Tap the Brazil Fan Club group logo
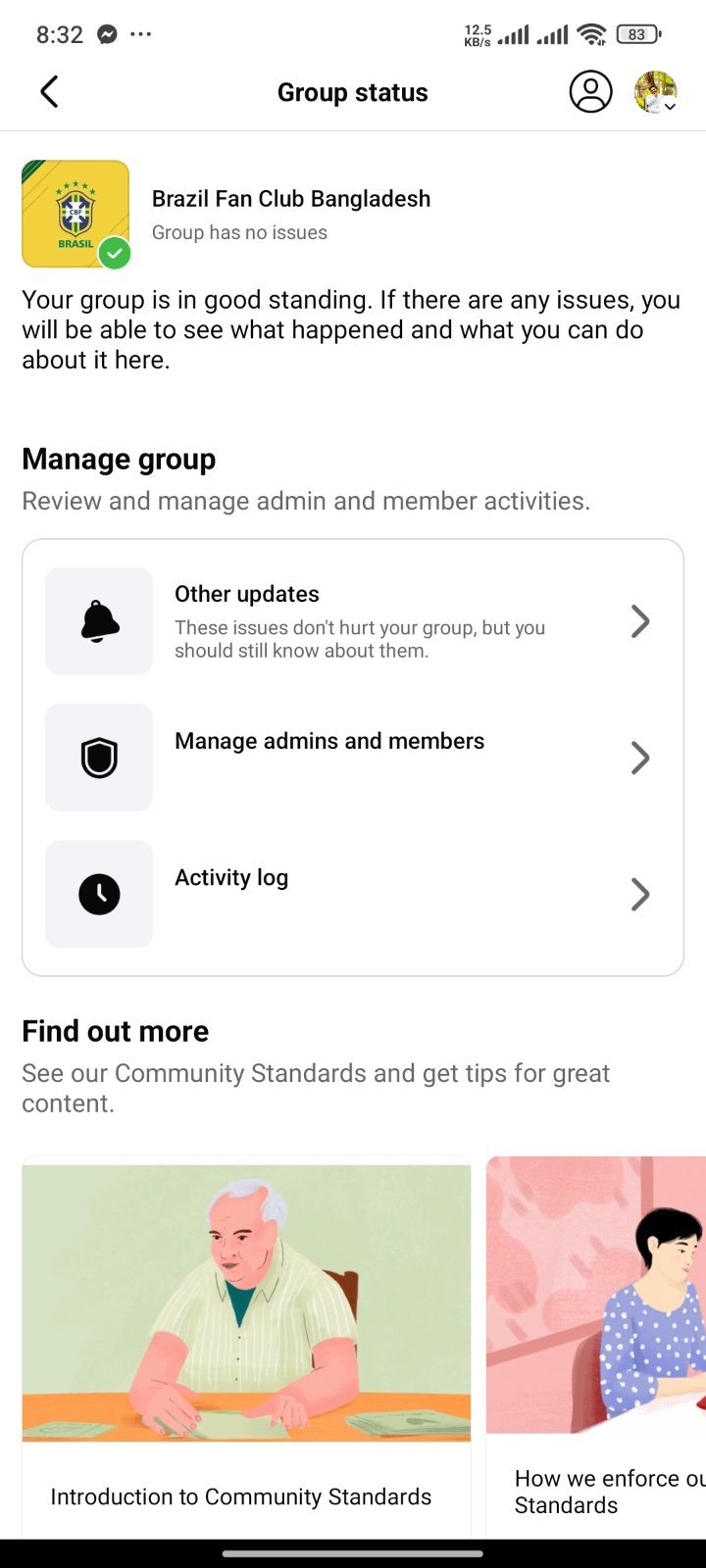This screenshot has height=1568, width=706. [76, 214]
